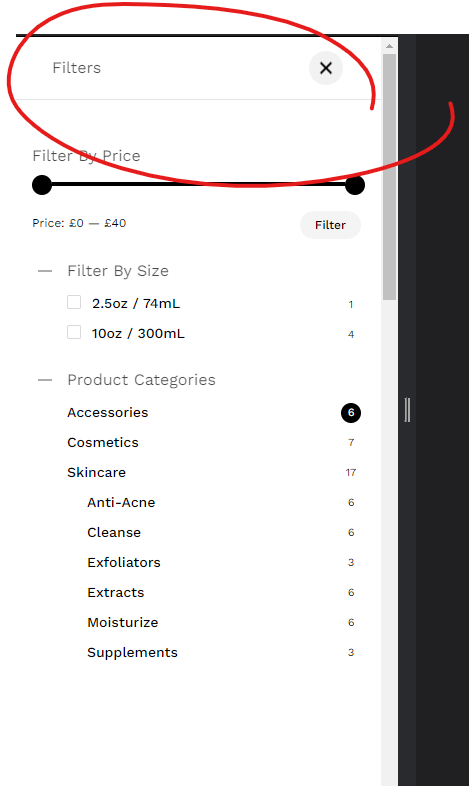Viewport: 469px width, 786px height.
Task: Select the Moisturize subcategory
Action: click(x=123, y=623)
